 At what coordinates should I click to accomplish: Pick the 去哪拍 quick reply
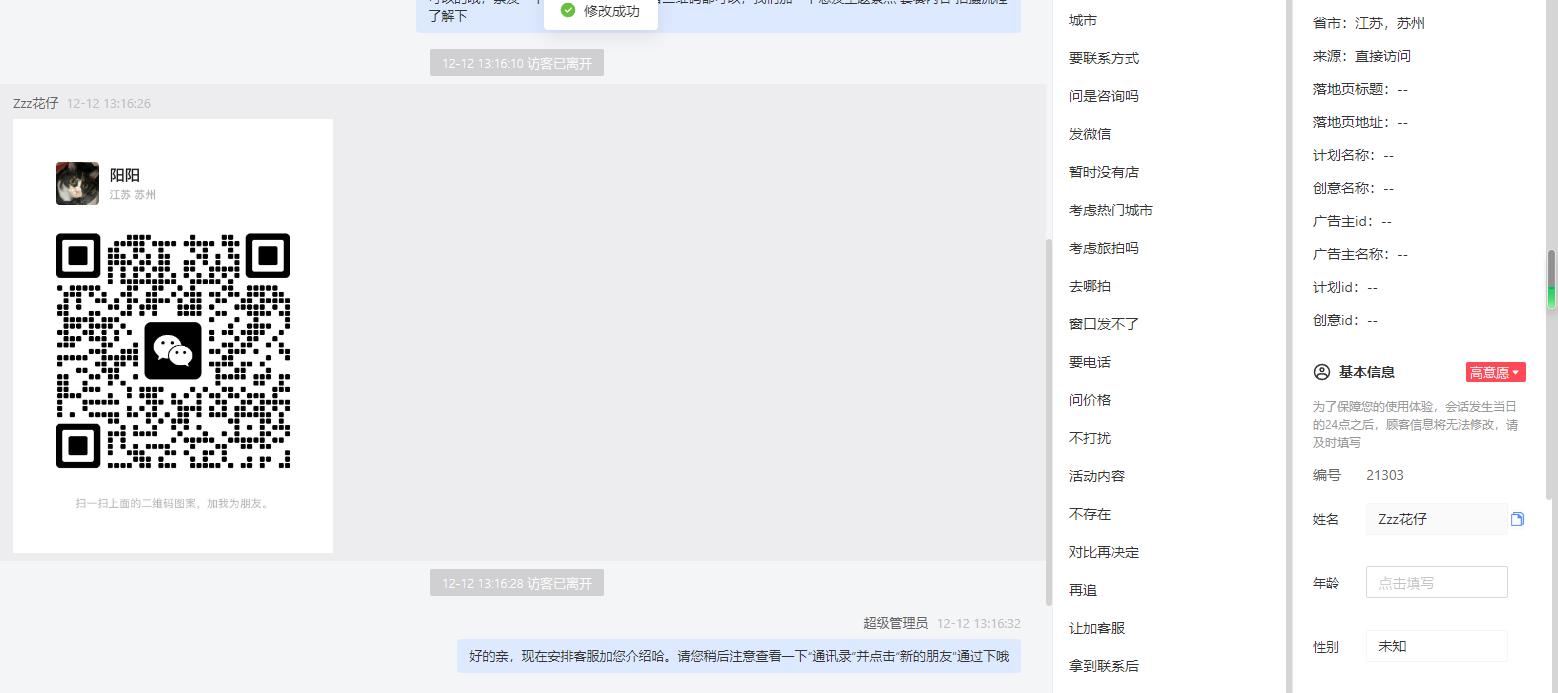(x=1090, y=286)
